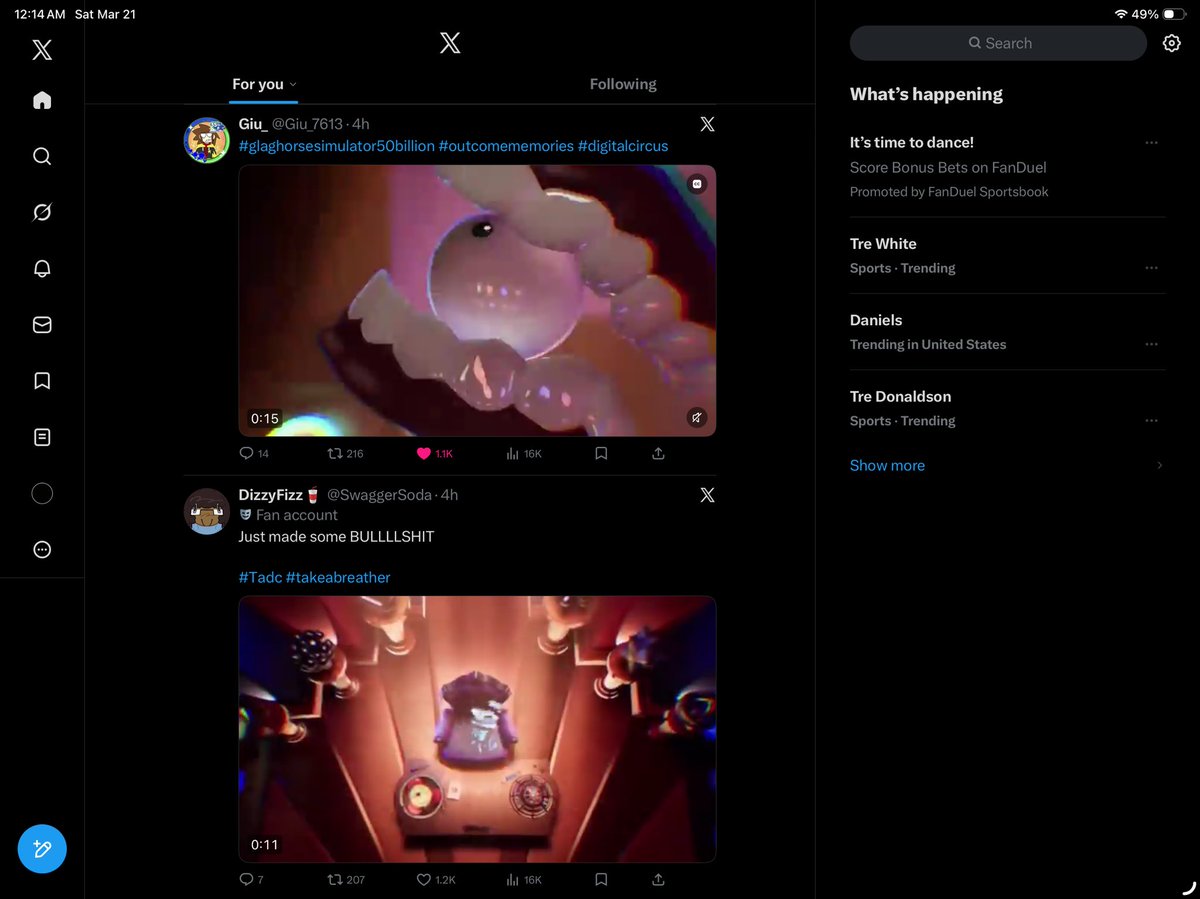Switch to Following tab
Viewport: 1200px width, 899px height.
pyautogui.click(x=623, y=84)
